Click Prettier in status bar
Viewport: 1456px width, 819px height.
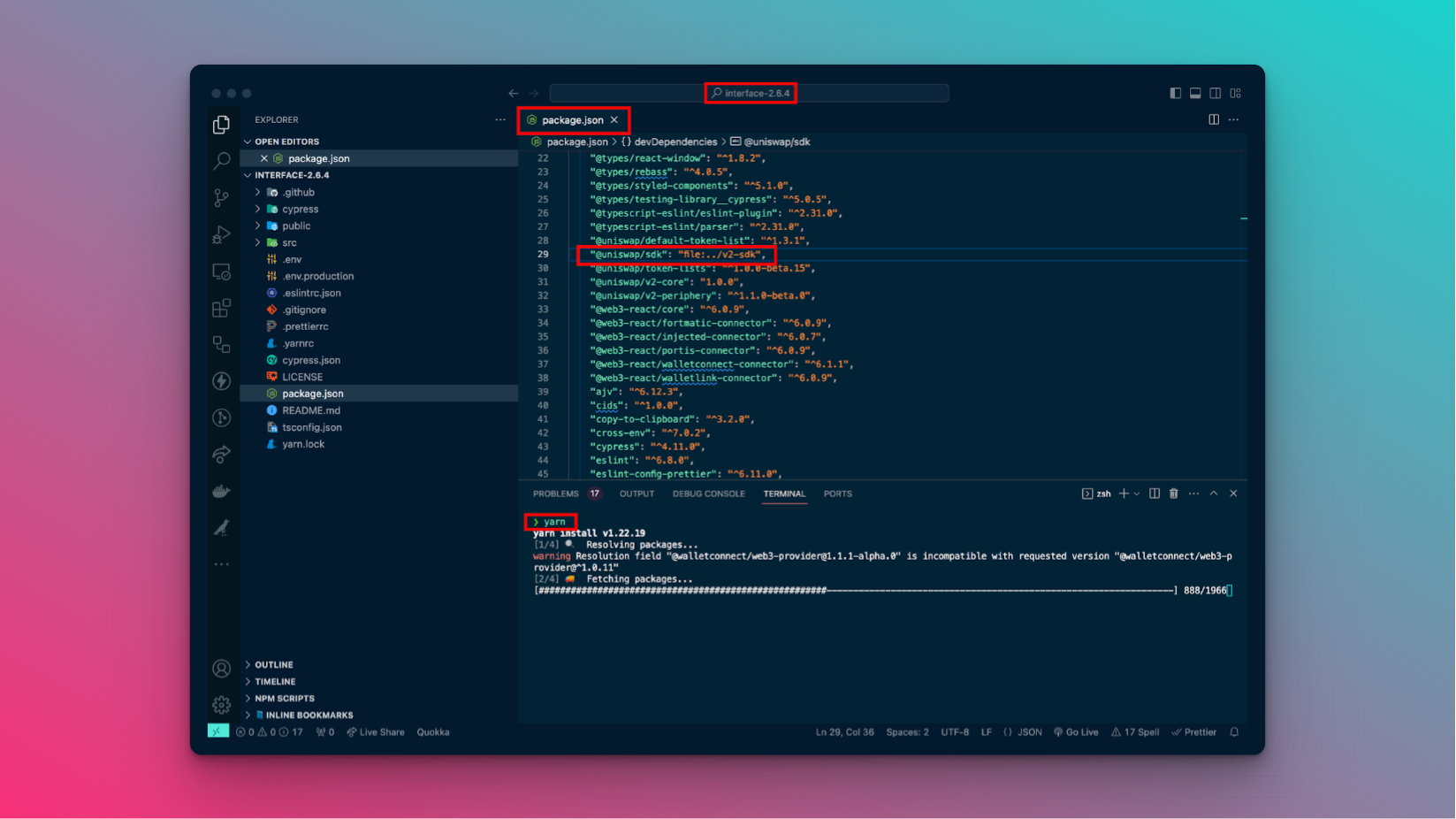[x=1194, y=732]
